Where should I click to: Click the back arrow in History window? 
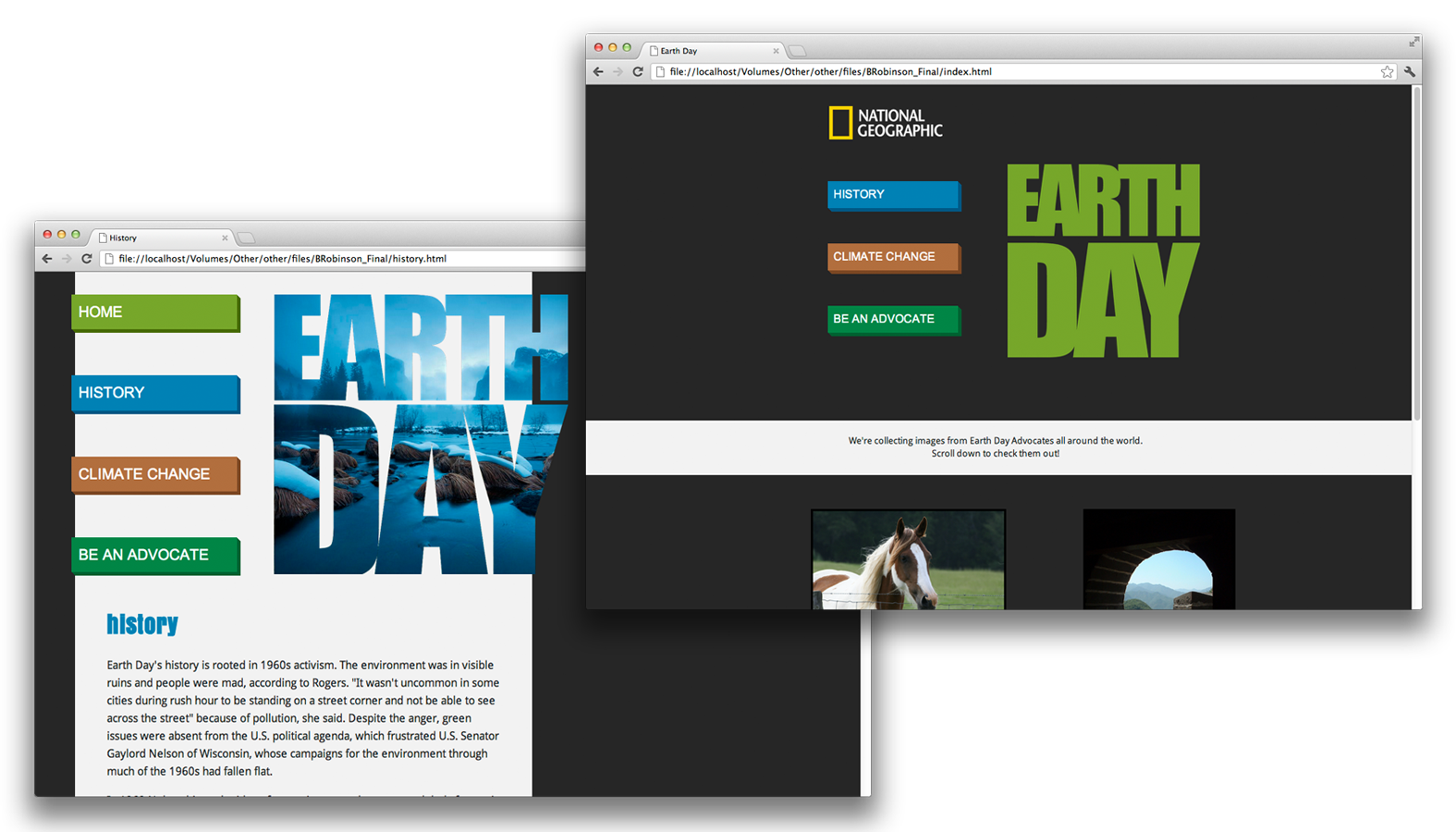pos(47,259)
